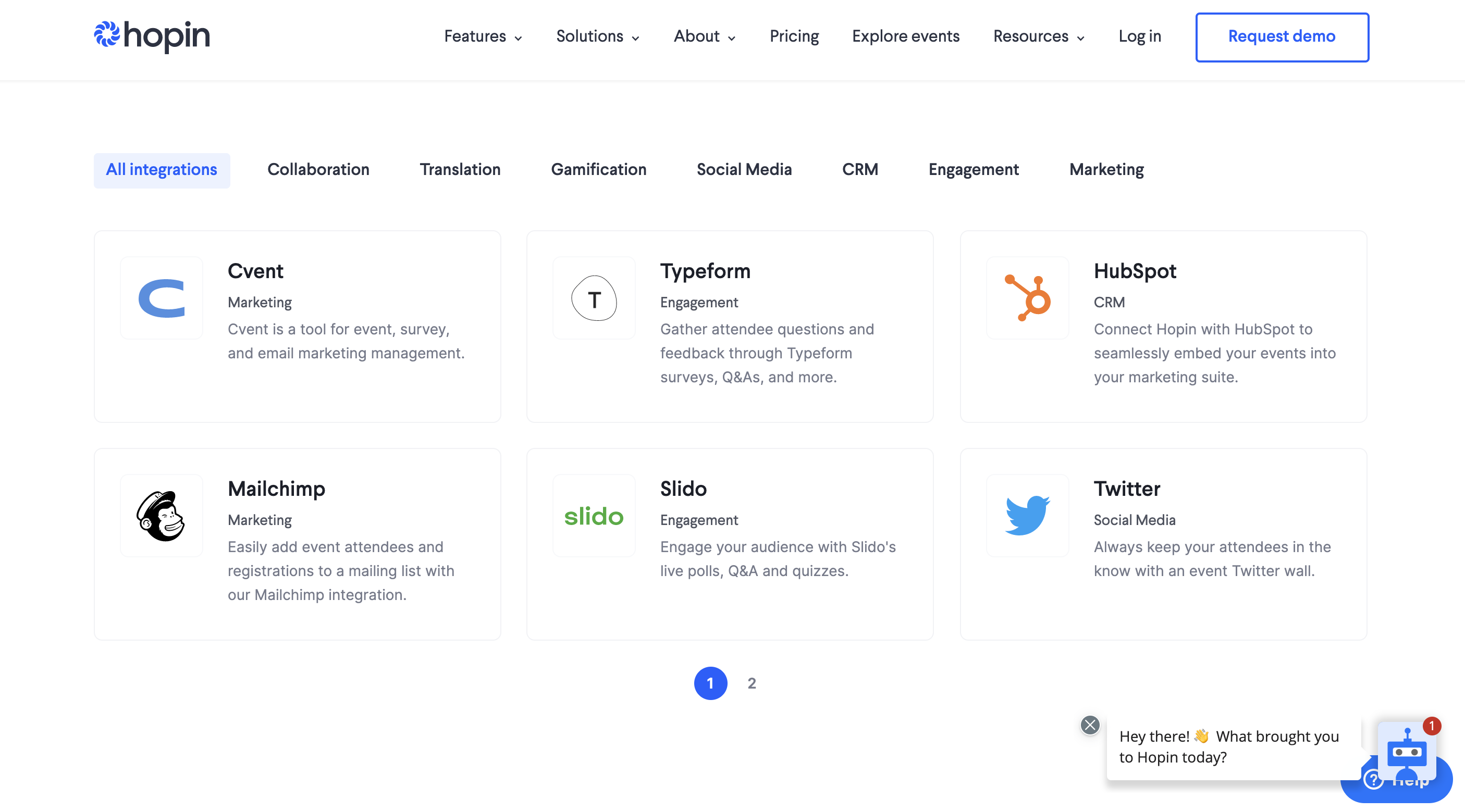Go to page 2 of integrations
1465x812 pixels.
(x=752, y=683)
